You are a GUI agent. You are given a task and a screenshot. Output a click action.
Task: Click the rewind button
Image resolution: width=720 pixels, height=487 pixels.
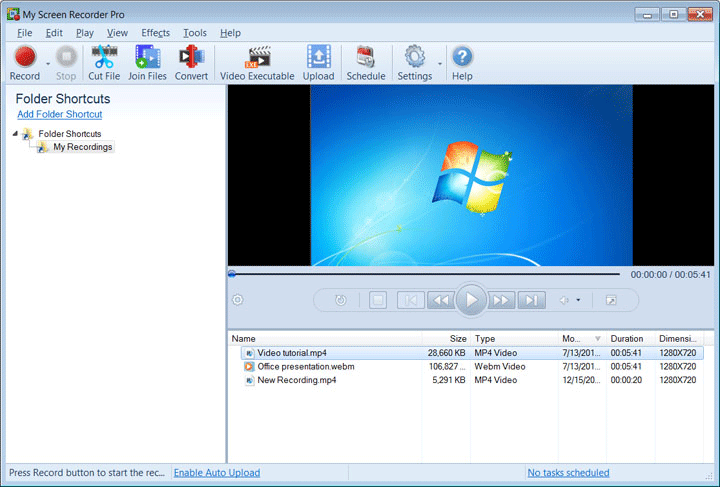click(x=441, y=300)
